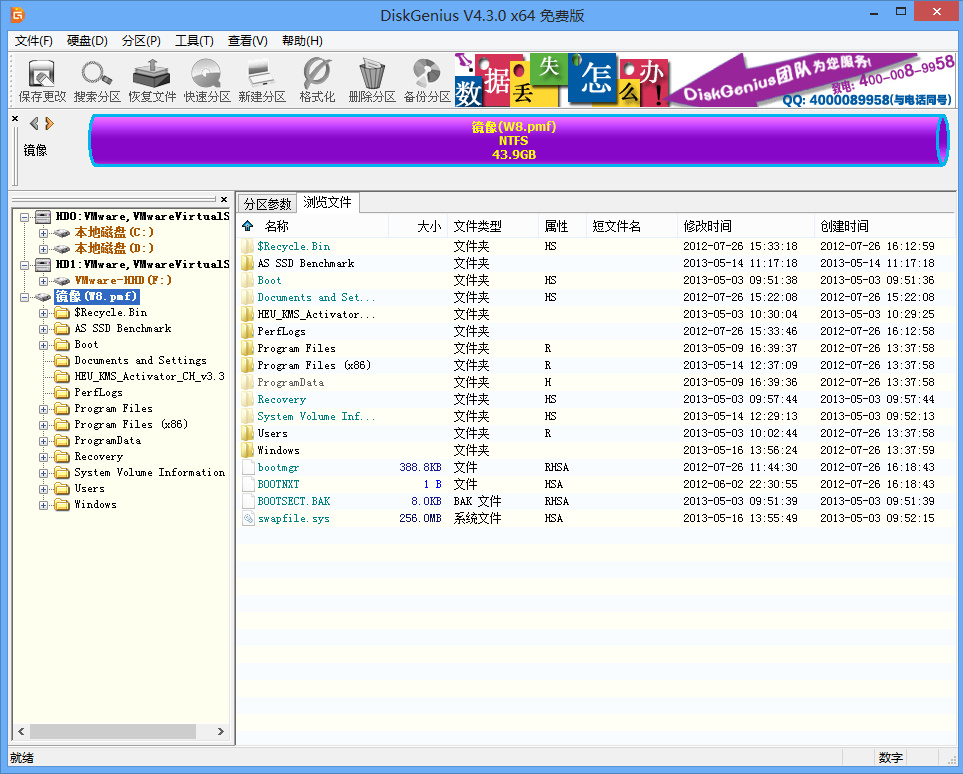Expand the Users tree folder
Image resolution: width=963 pixels, height=774 pixels.
pos(43,489)
